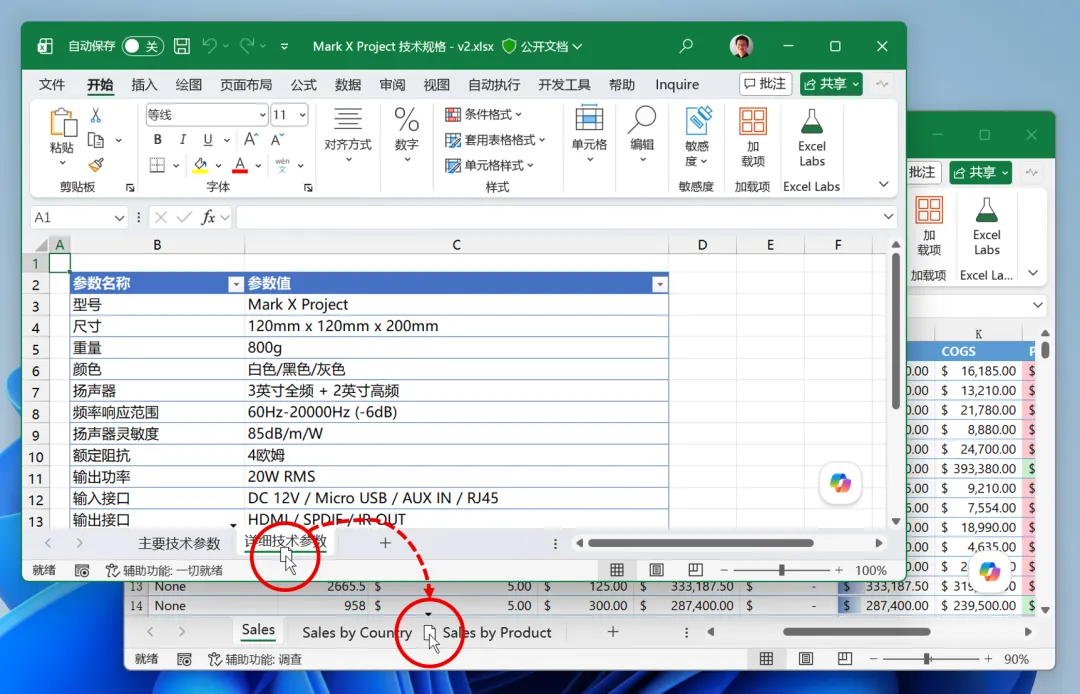Viewport: 1080px width, 694px height.
Task: Apply the yellow fill color bucket
Action: (x=200, y=165)
